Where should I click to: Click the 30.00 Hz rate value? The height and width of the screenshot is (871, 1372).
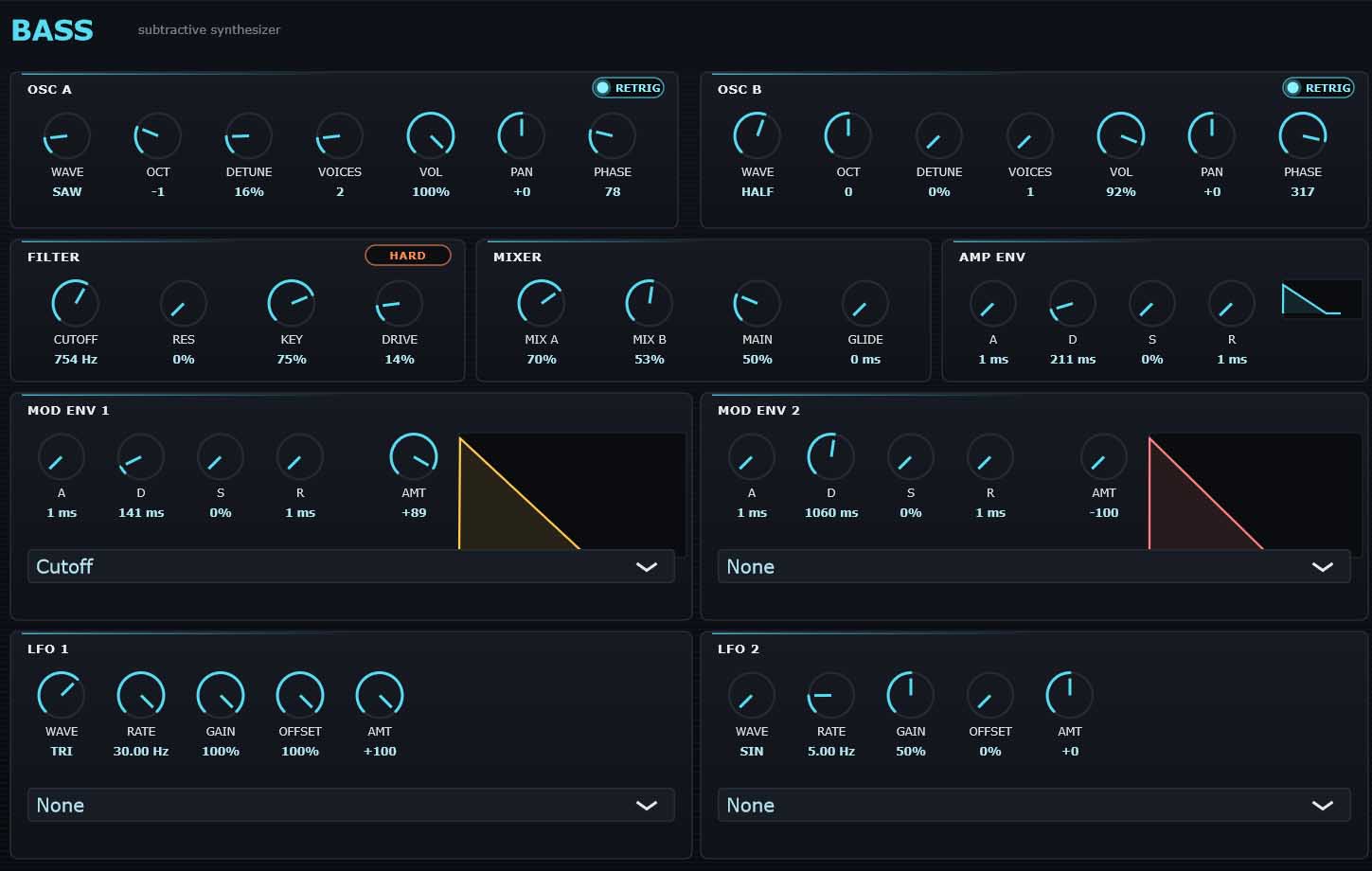(141, 752)
